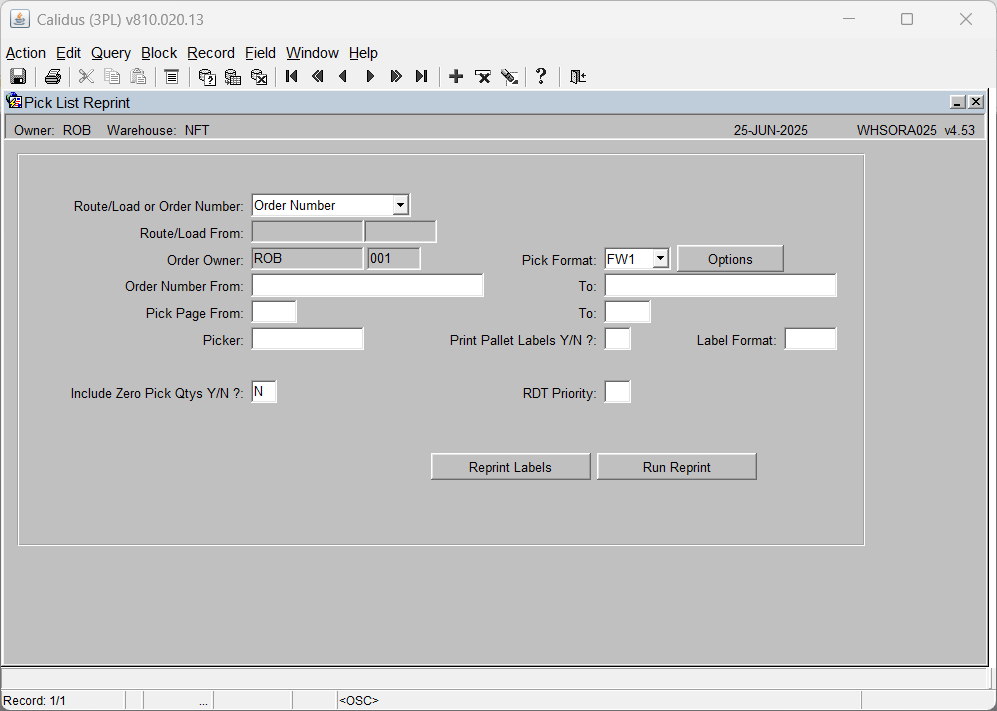
Task: Open the Query menu
Action: click(111, 53)
